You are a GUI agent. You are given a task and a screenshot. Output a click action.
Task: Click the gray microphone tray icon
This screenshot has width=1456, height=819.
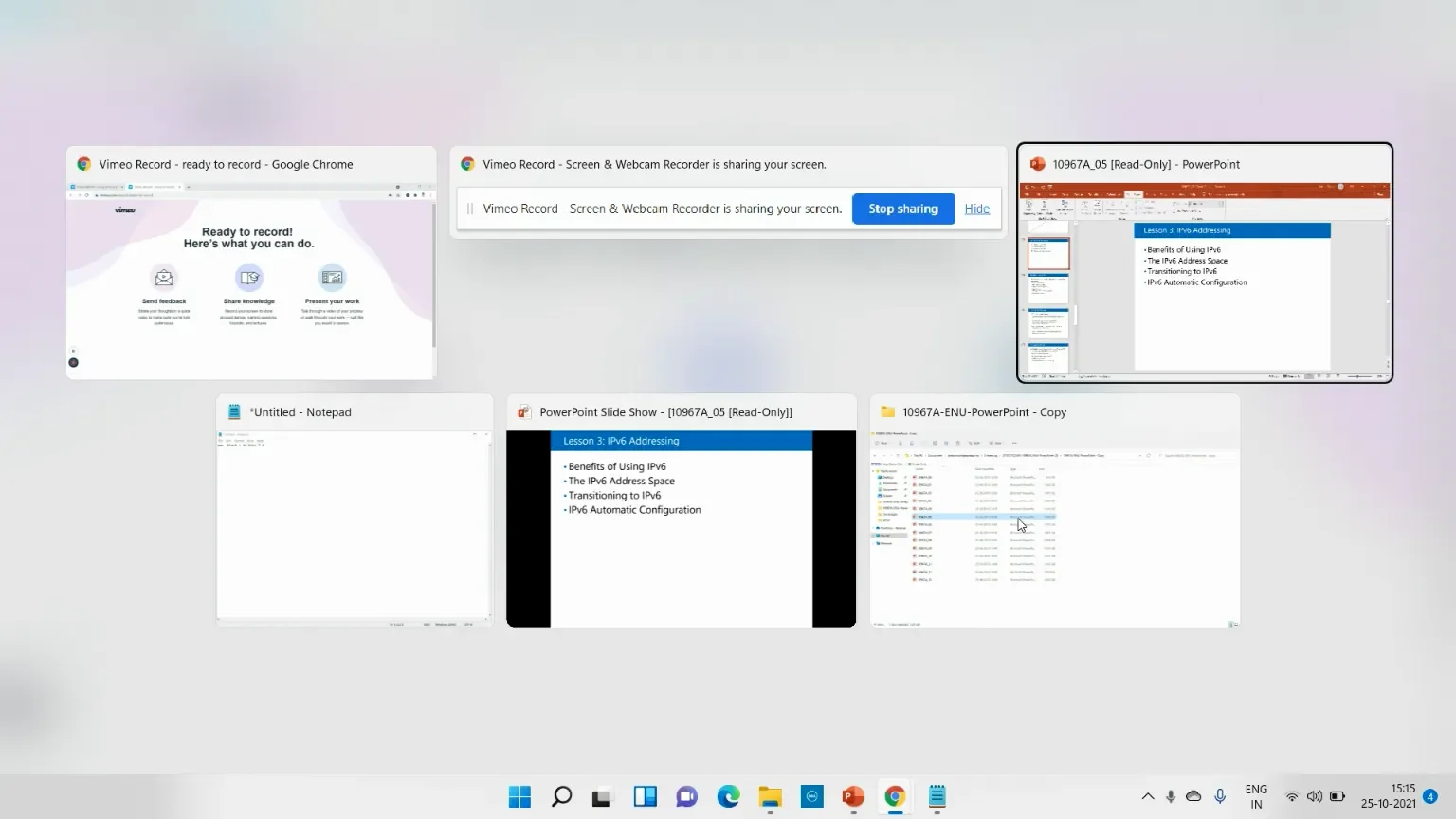(1171, 796)
